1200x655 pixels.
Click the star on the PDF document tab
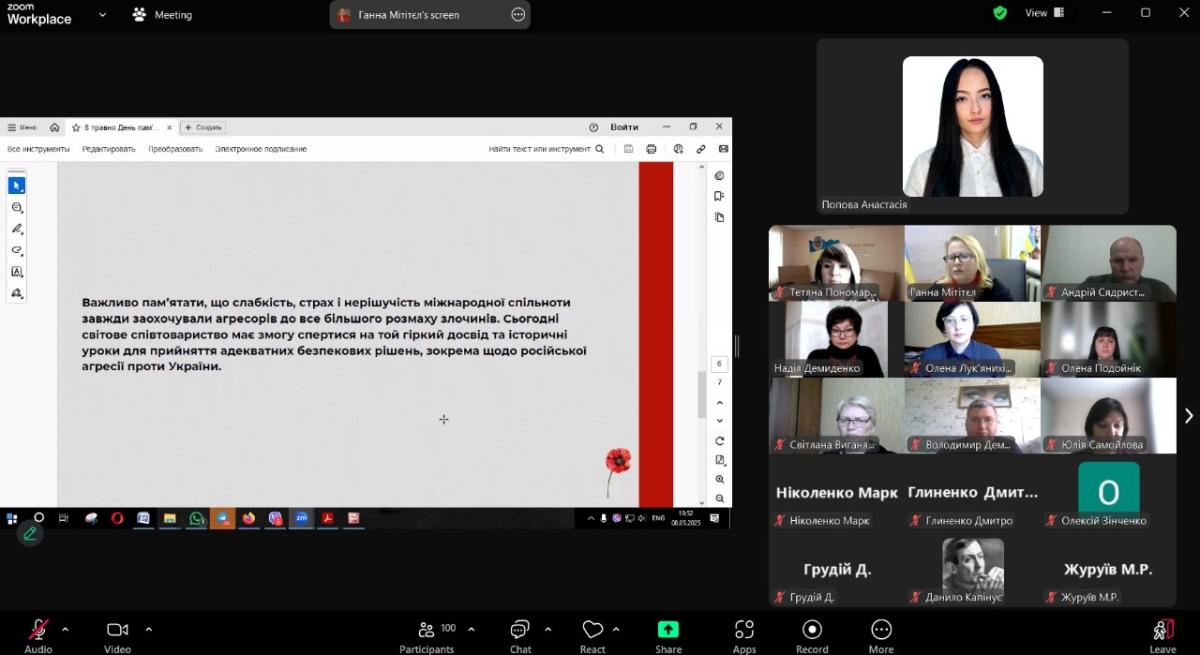(x=76, y=127)
